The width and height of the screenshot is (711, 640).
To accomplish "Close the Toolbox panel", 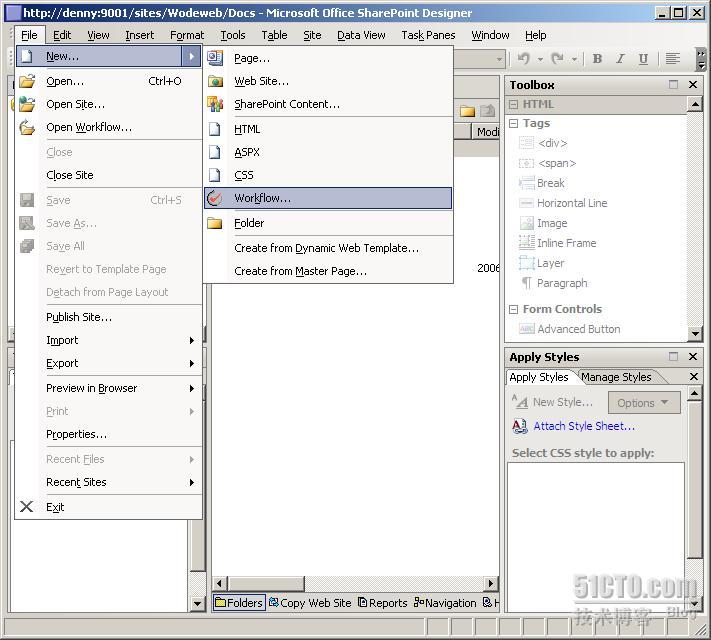I will [693, 85].
